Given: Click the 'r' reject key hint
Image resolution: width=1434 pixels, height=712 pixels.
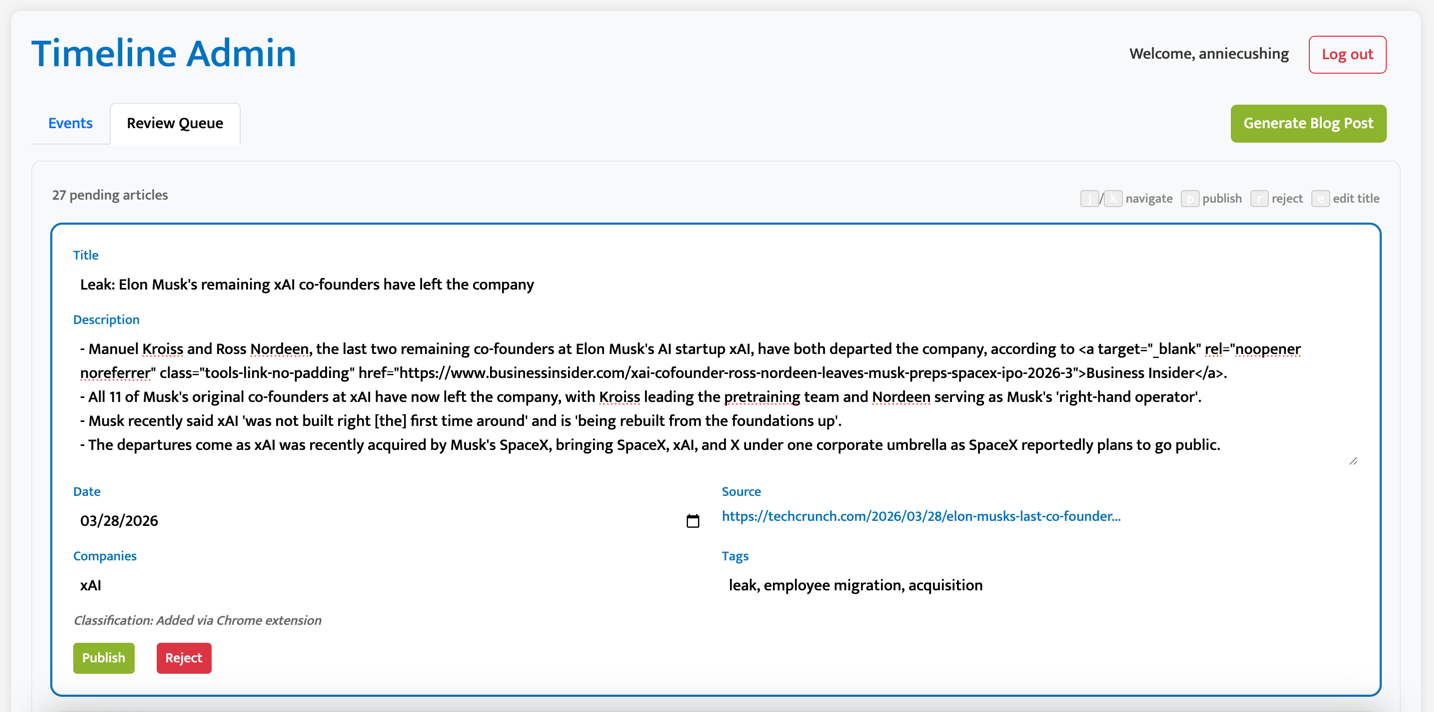Looking at the screenshot, I should coord(1259,199).
